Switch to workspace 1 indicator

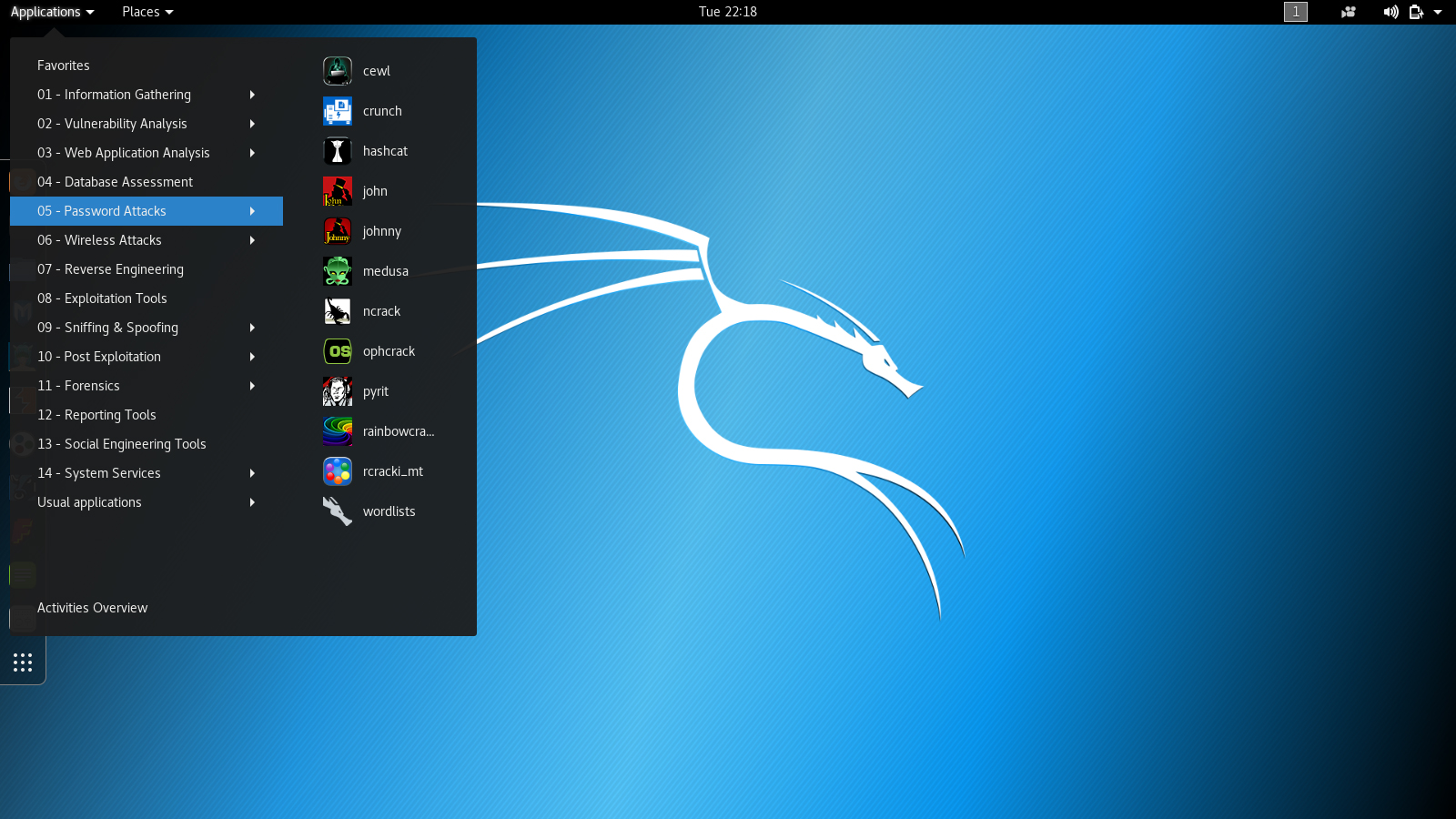(x=1296, y=12)
